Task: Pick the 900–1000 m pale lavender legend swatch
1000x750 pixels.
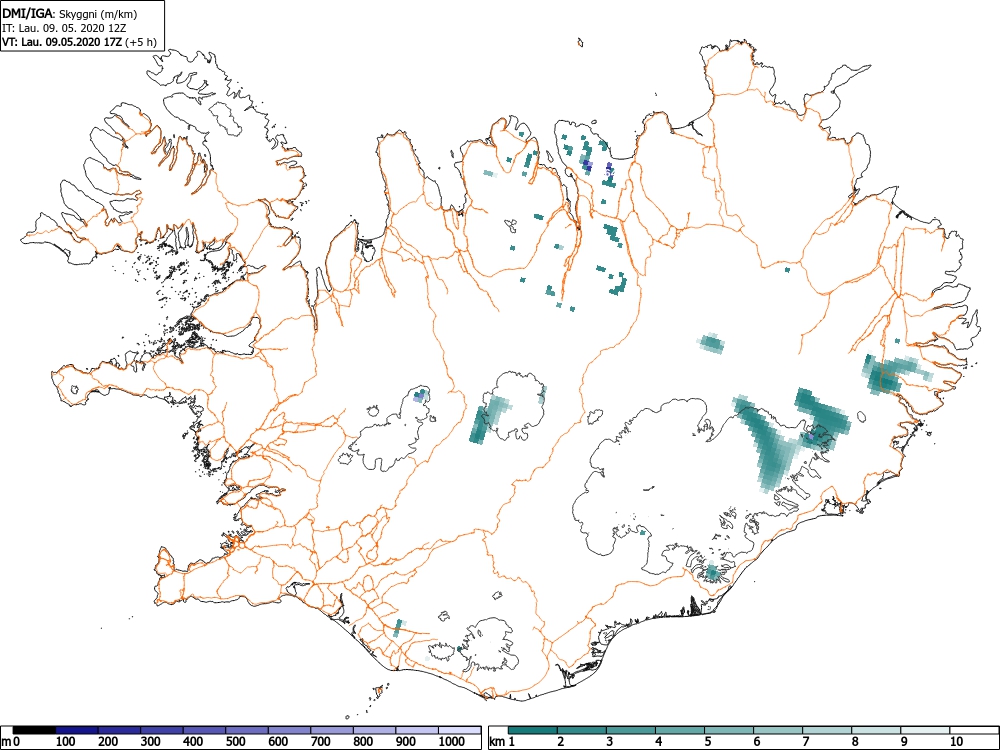Action: 417,730
